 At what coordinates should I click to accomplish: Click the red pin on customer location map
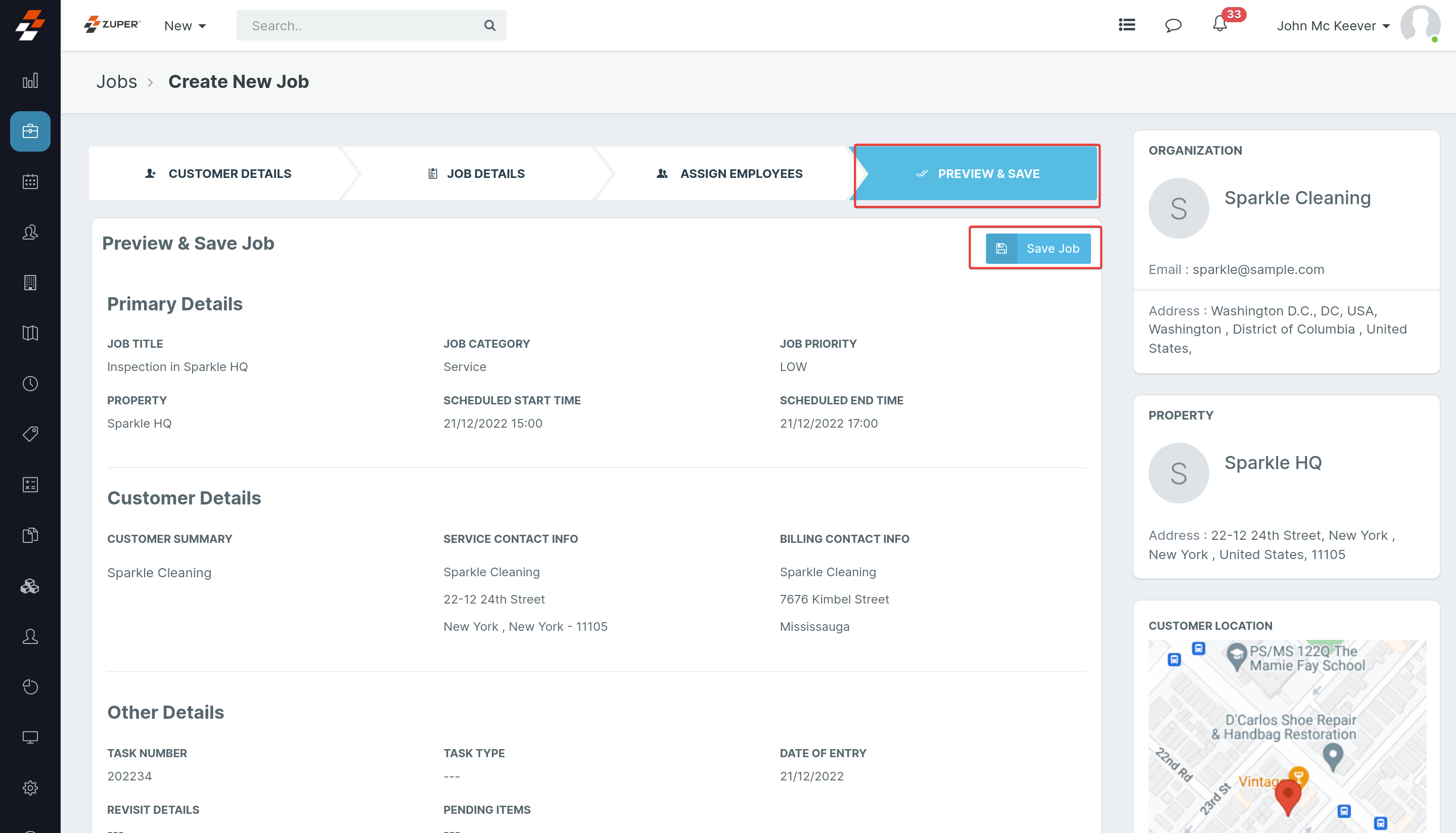coord(1288,795)
